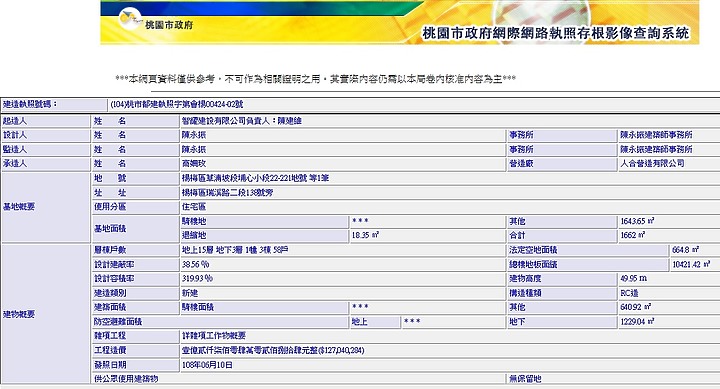Click the 騎樓地 label cell
This screenshot has height=389, width=720.
tap(264, 221)
